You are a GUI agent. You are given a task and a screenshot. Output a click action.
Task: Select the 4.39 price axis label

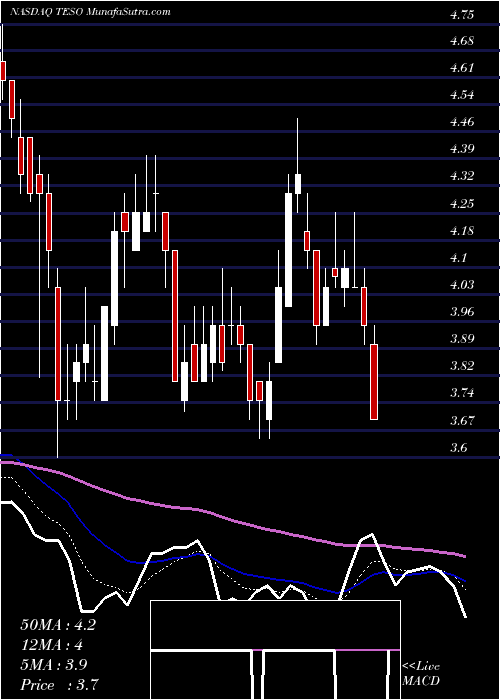(x=462, y=149)
